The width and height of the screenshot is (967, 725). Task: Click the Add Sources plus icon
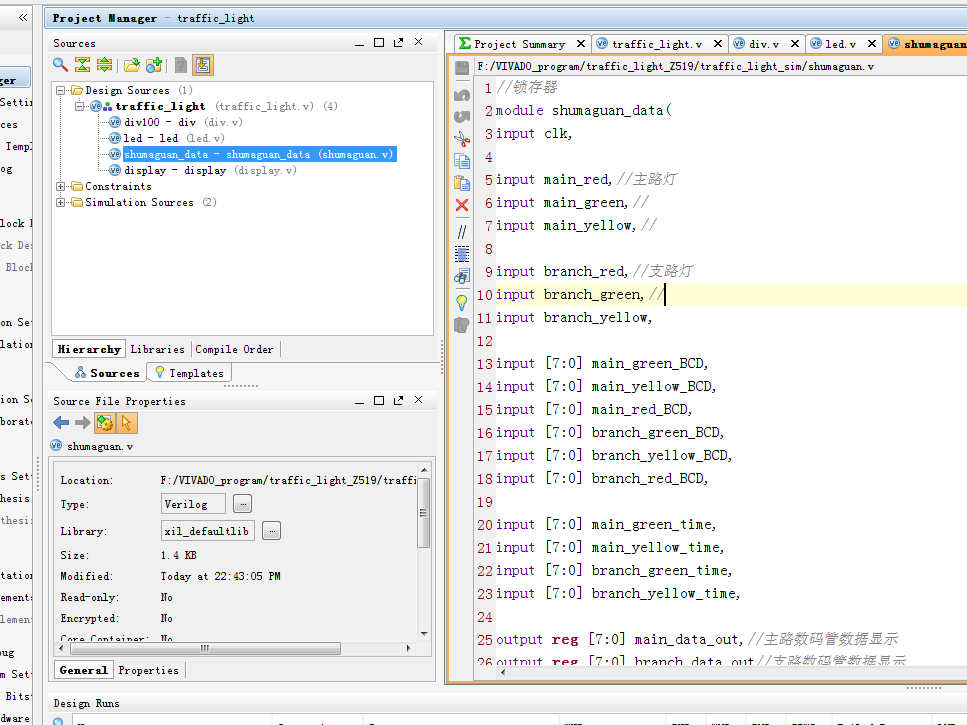pyautogui.click(x=154, y=65)
